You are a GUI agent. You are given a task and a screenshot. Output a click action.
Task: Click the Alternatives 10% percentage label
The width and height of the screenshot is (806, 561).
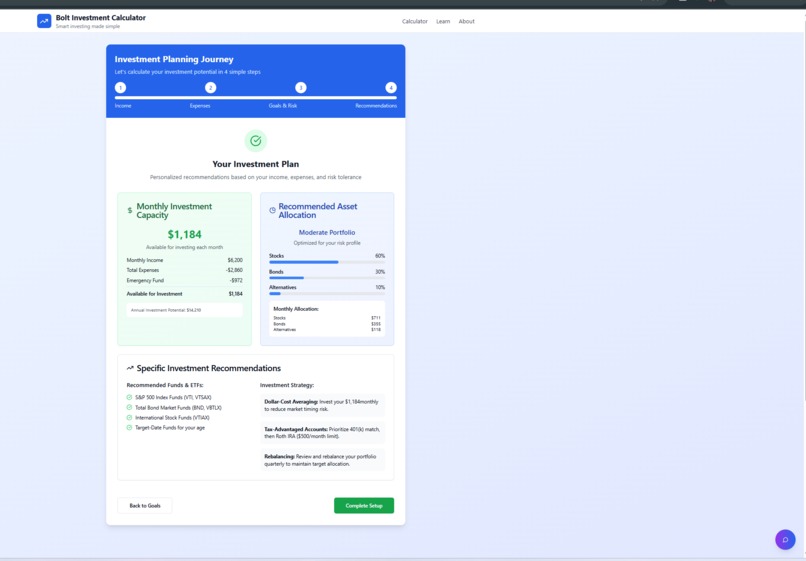pyautogui.click(x=380, y=287)
